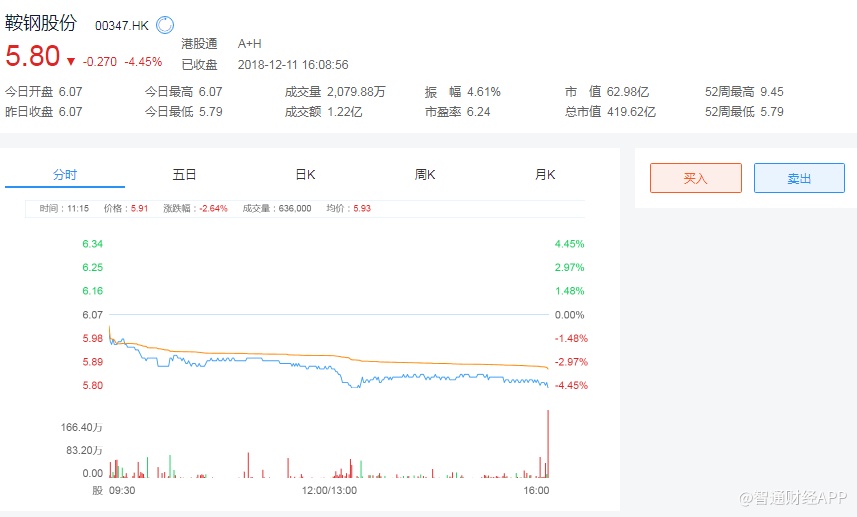
Task: Click the large 5.80 current price
Action: point(33,57)
